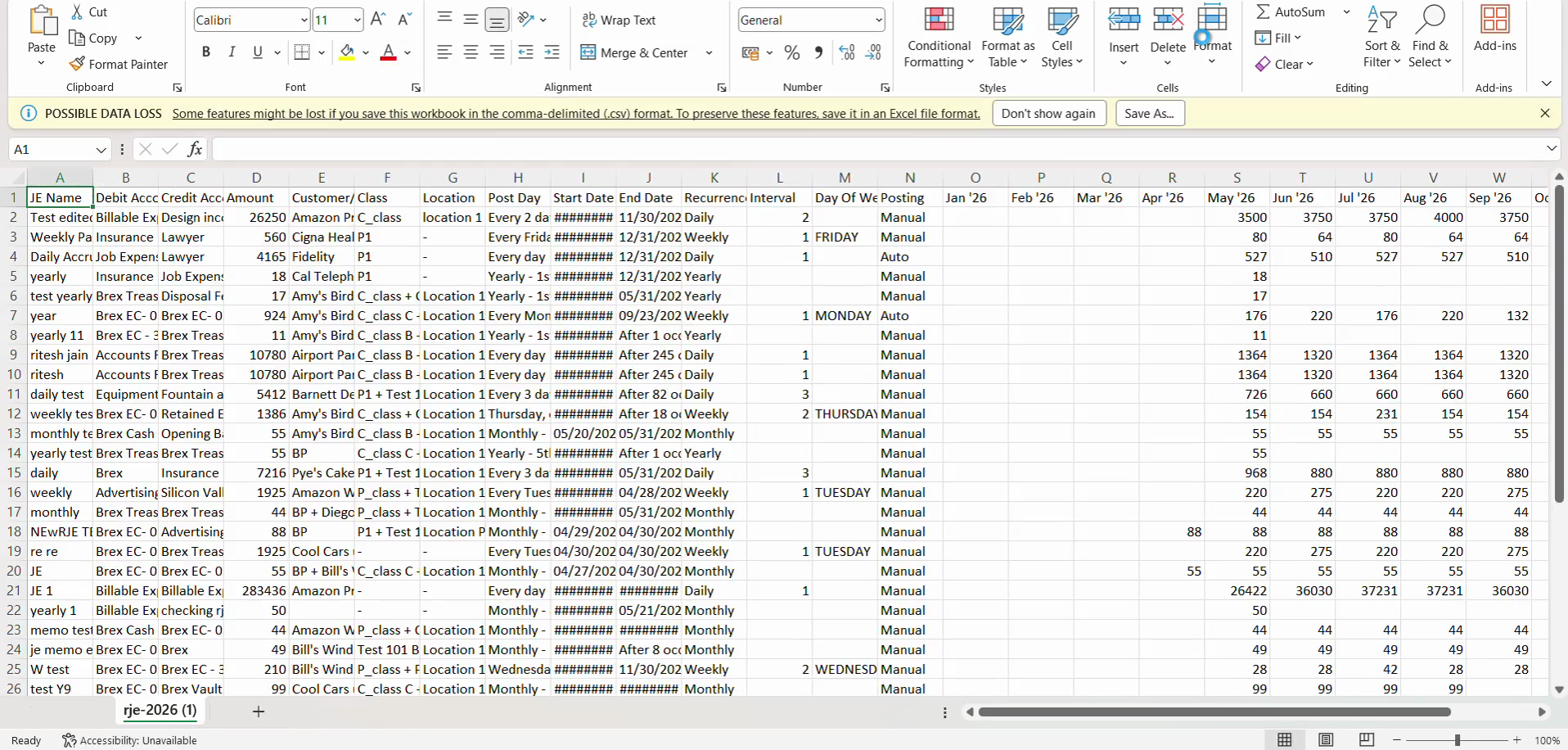The height and width of the screenshot is (750, 1568).
Task: Click in the formula bar input
Action: pyautogui.click(x=876, y=149)
